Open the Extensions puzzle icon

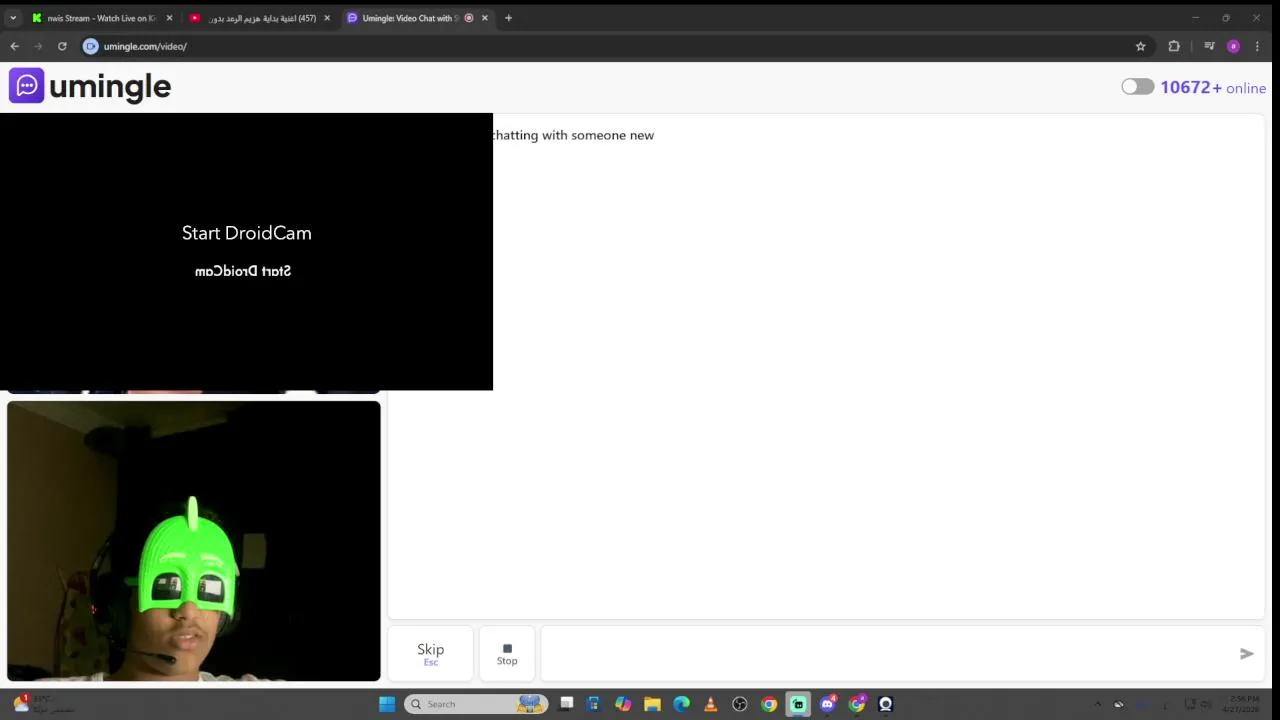point(1174,46)
